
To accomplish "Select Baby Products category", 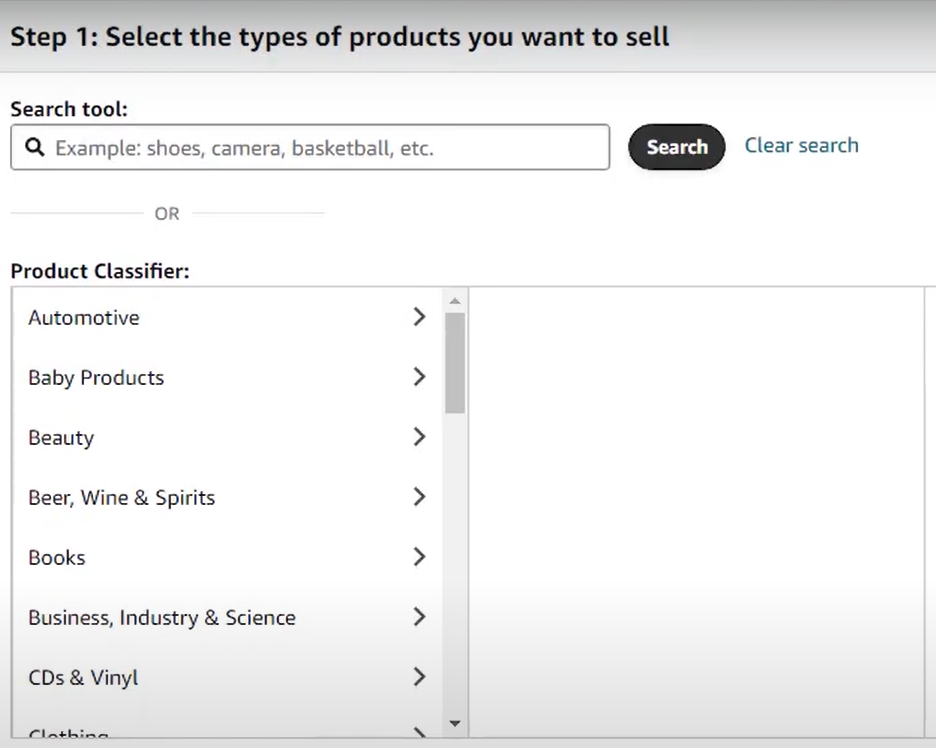I will [96, 378].
